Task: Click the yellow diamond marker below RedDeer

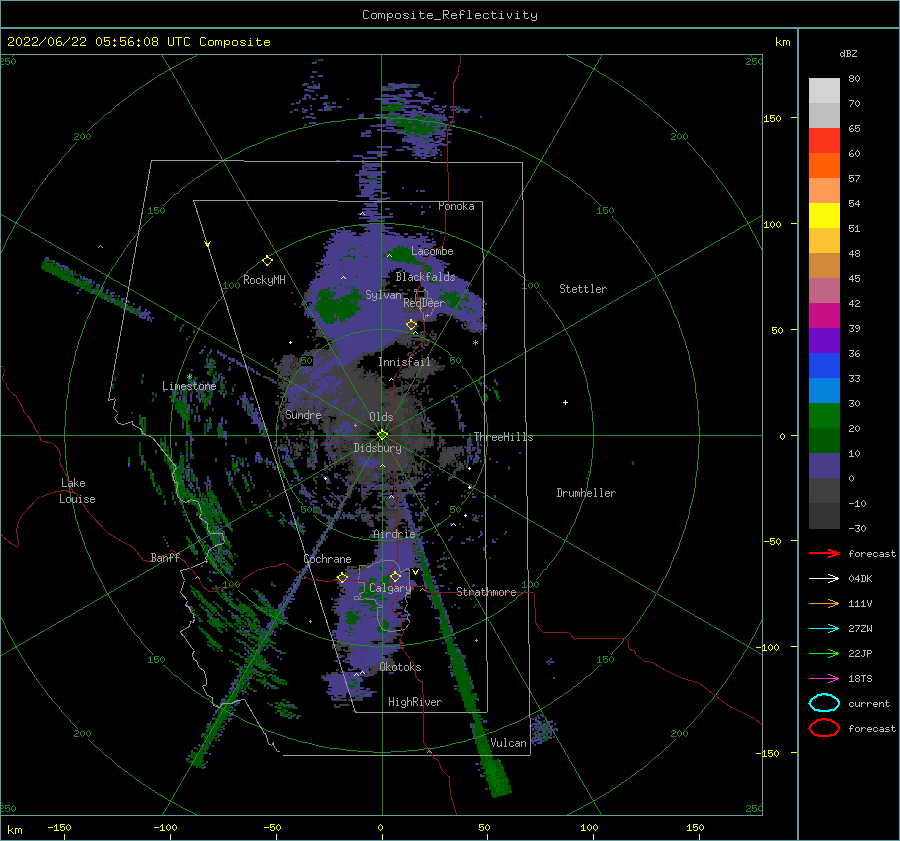Action: pos(412,325)
